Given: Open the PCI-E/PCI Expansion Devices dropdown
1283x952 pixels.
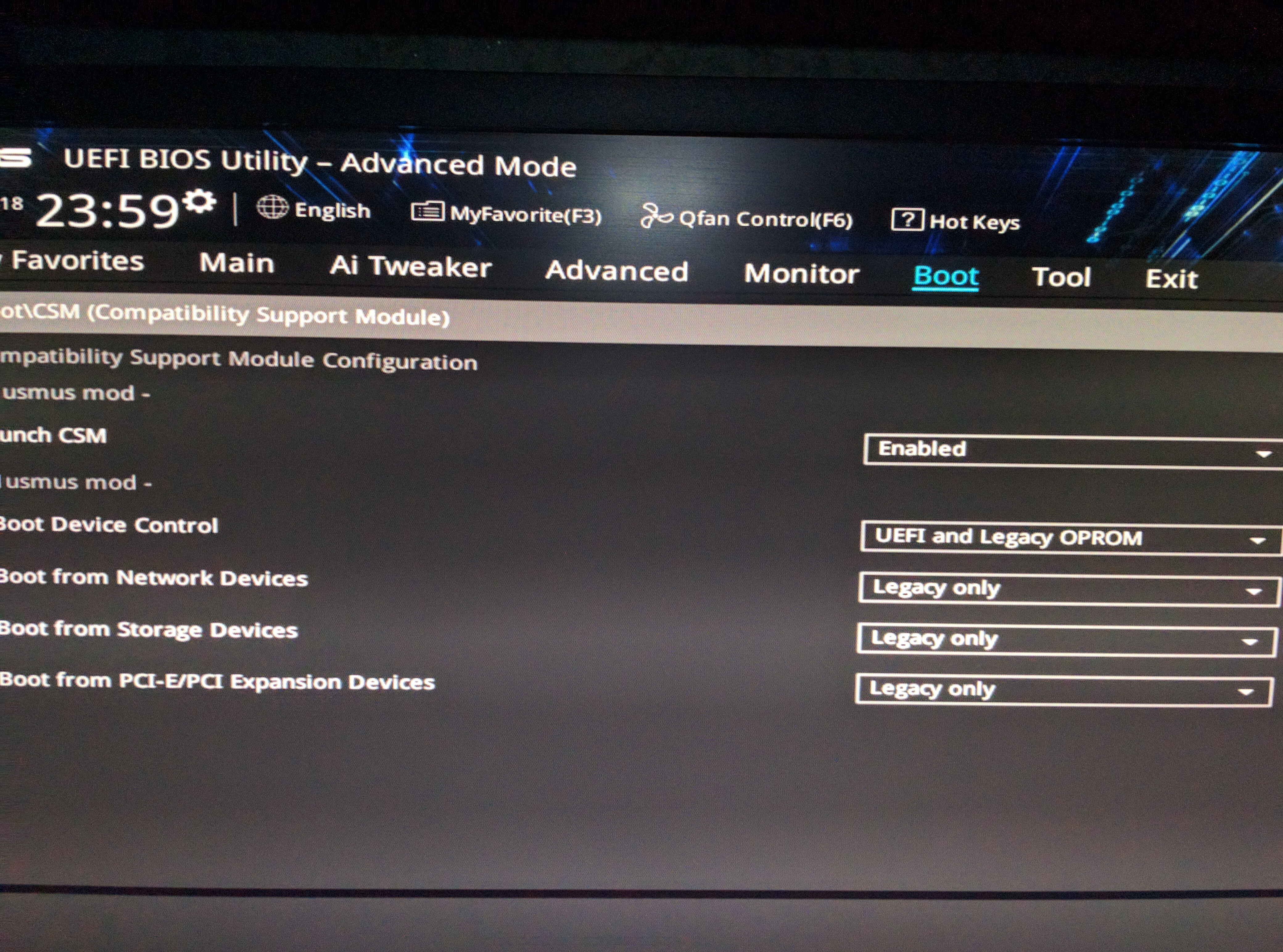Looking at the screenshot, I should point(1063,690).
